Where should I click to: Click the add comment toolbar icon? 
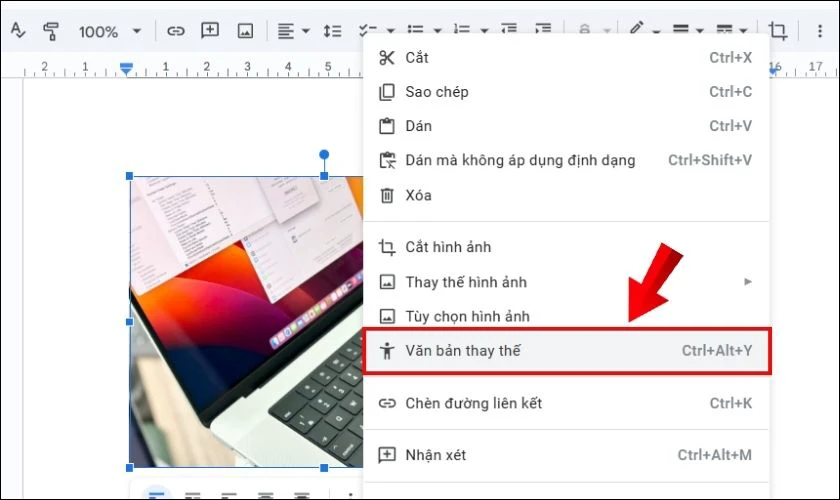[x=210, y=31]
